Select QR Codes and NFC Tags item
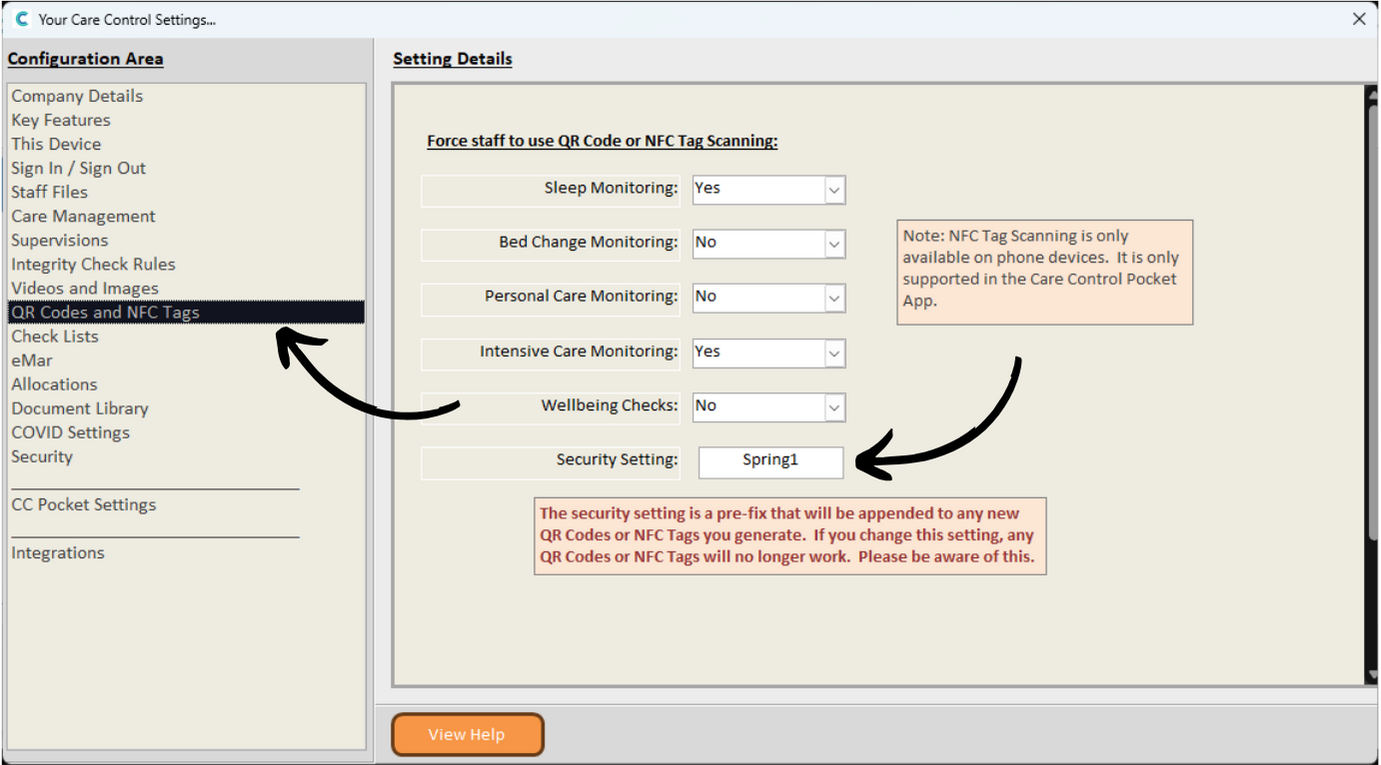This screenshot has height=765, width=1381. pos(186,312)
